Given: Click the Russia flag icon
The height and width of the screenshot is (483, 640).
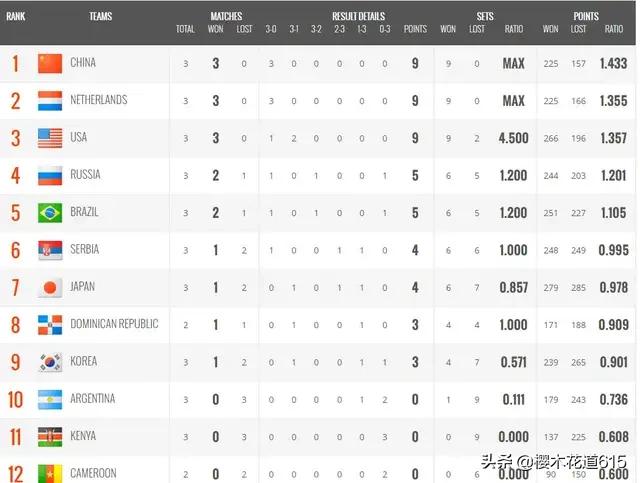Looking at the screenshot, I should [x=50, y=176].
